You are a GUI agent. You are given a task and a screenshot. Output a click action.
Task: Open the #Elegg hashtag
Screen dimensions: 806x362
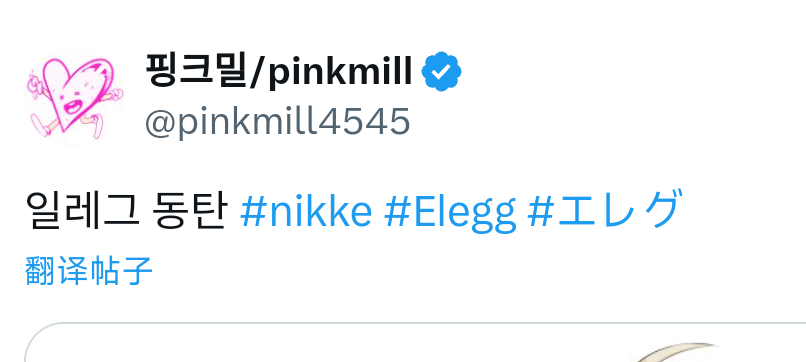449,212
